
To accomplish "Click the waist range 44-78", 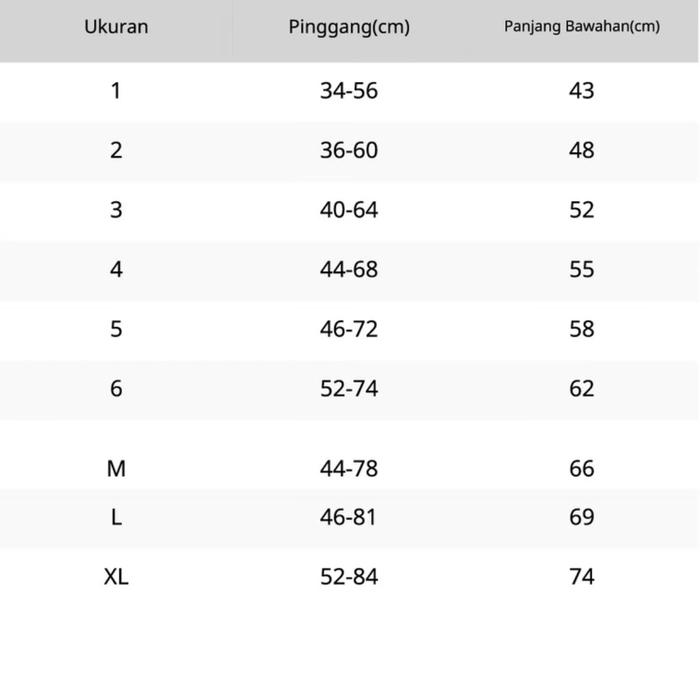I will coord(349,469).
